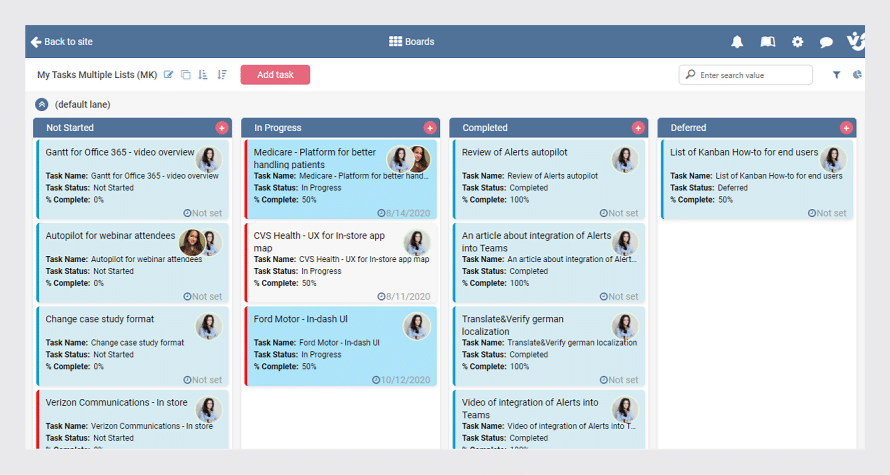Click avatar on Ford Motor card
The width and height of the screenshot is (890, 475).
point(417,326)
